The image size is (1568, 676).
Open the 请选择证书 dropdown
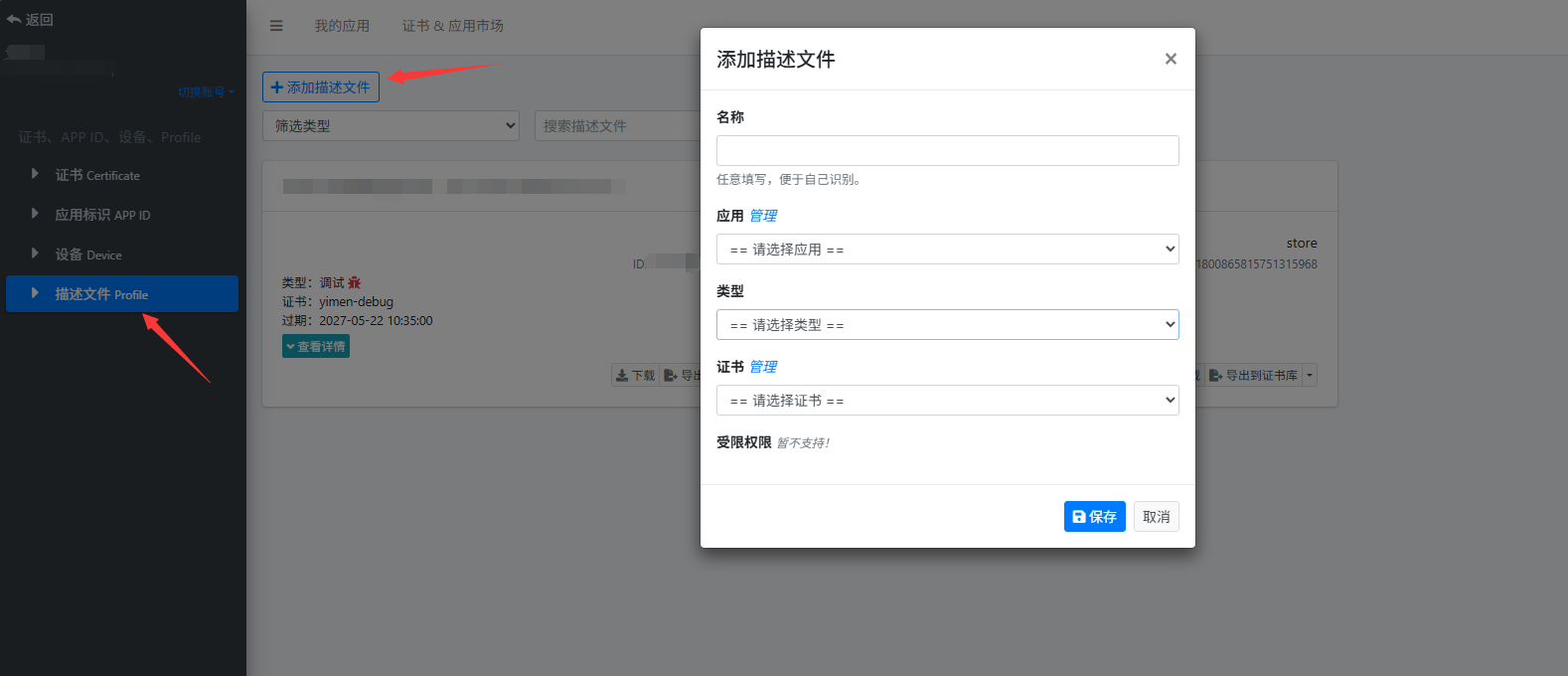pyautogui.click(x=947, y=400)
